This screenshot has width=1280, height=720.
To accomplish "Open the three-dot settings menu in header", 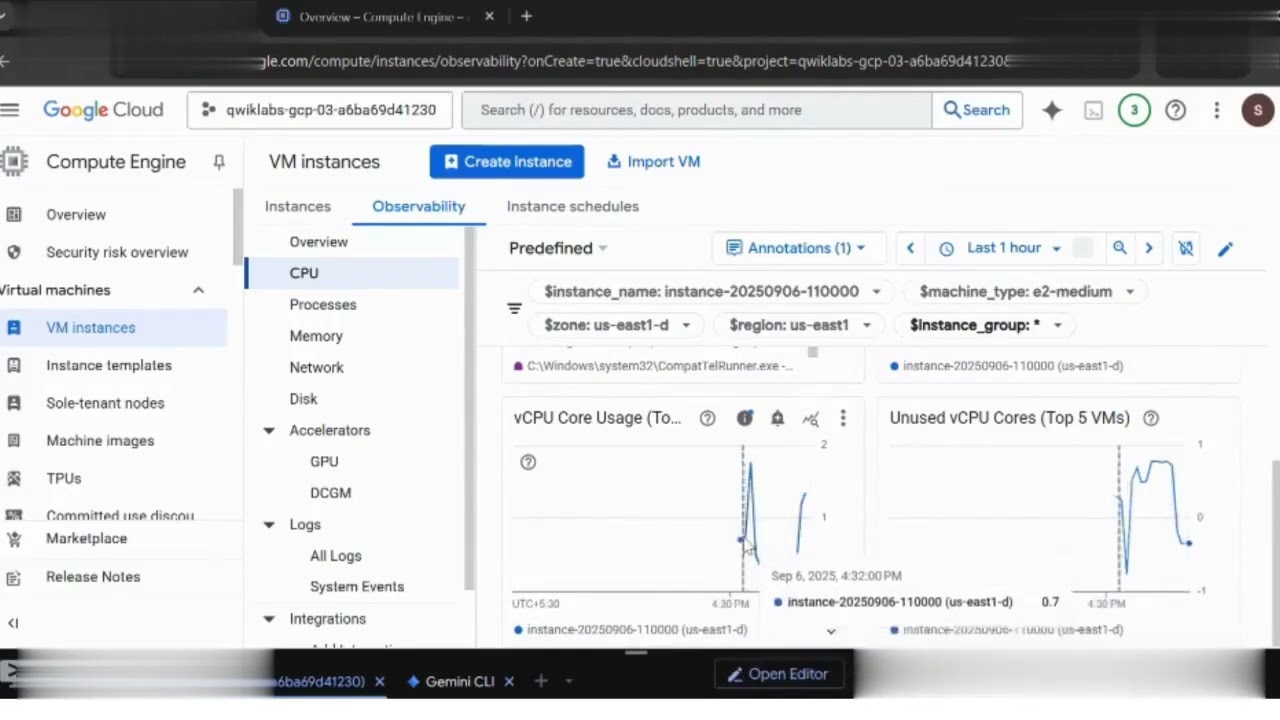I will coord(1217,110).
